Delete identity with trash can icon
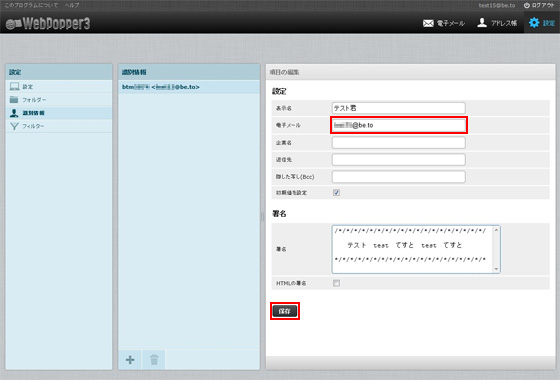 (x=154, y=360)
